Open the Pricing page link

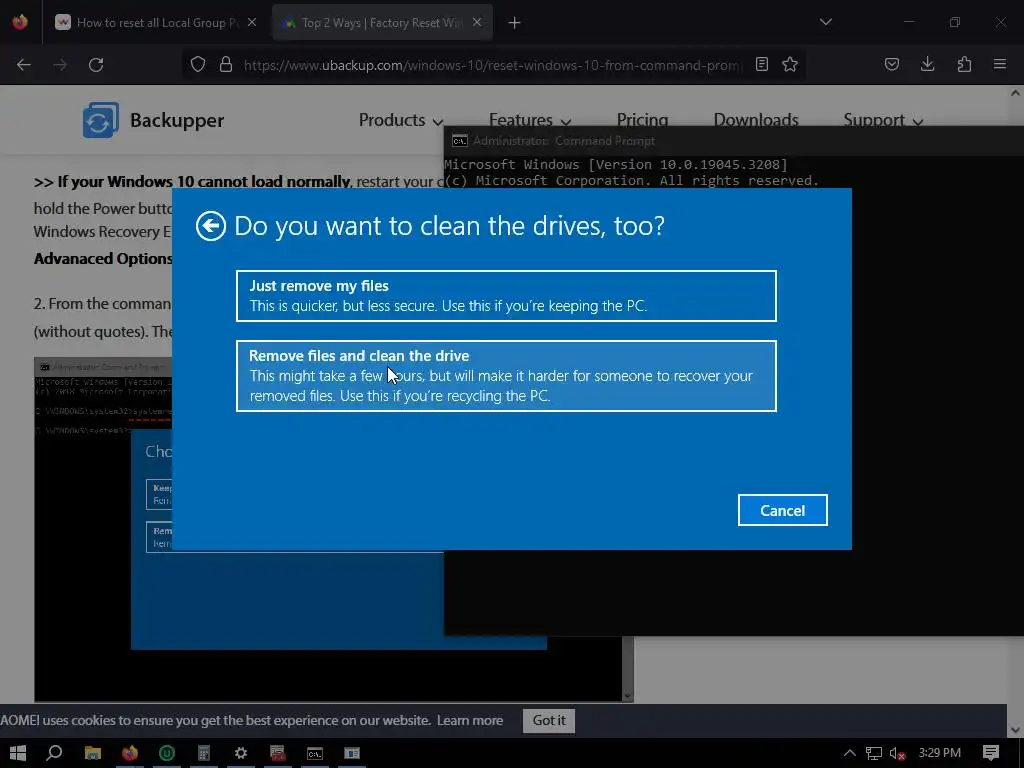click(642, 120)
